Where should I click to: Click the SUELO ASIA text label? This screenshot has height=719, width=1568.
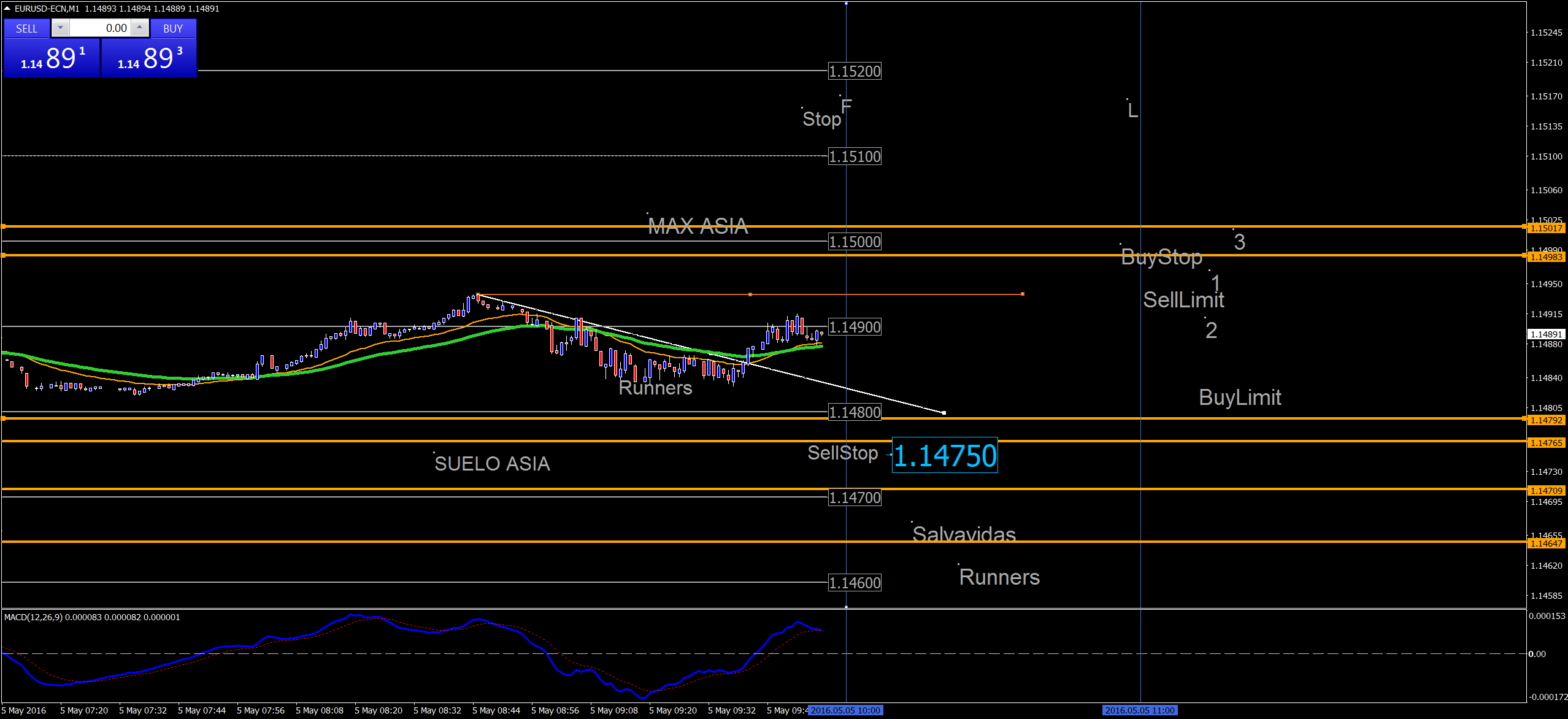[x=492, y=464]
